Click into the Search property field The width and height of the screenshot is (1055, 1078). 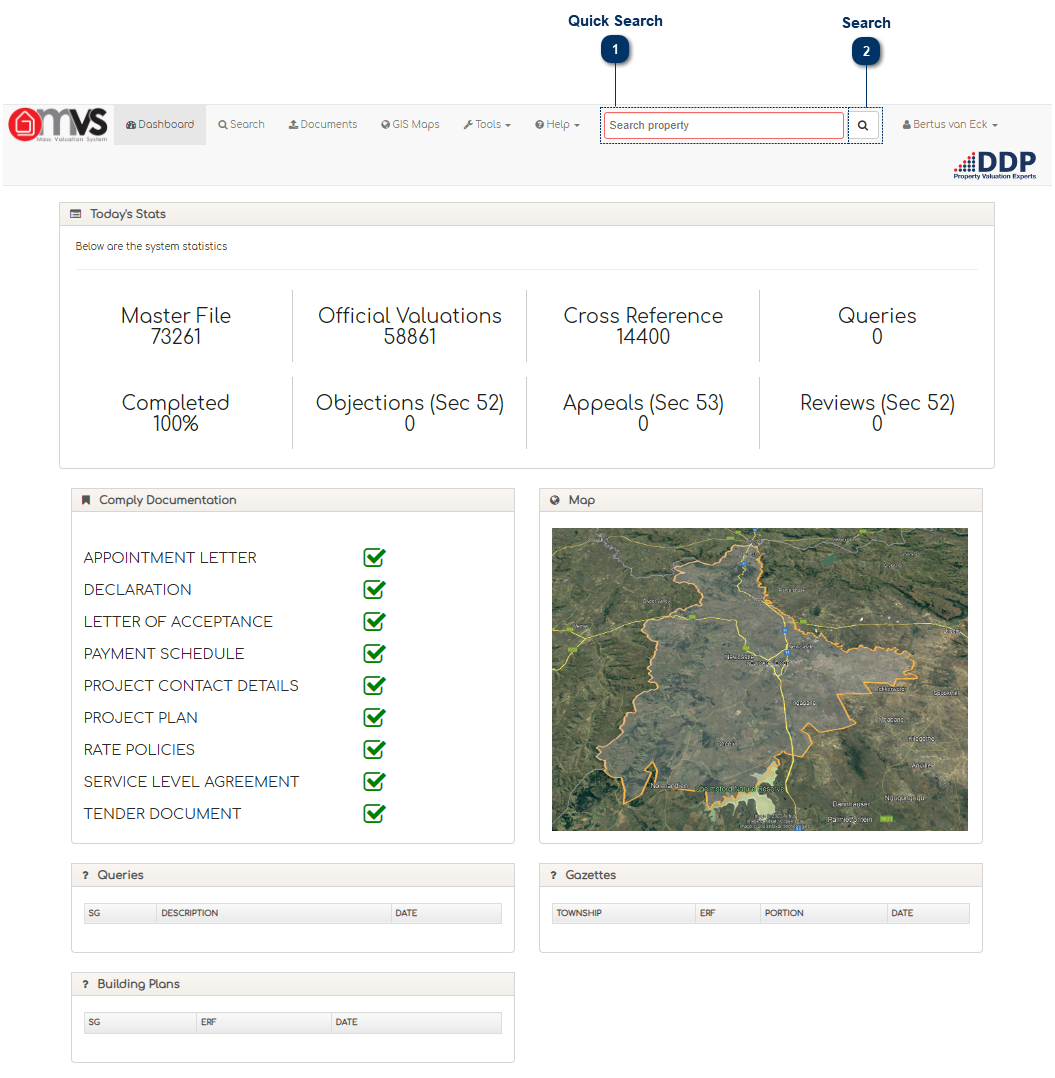click(724, 125)
